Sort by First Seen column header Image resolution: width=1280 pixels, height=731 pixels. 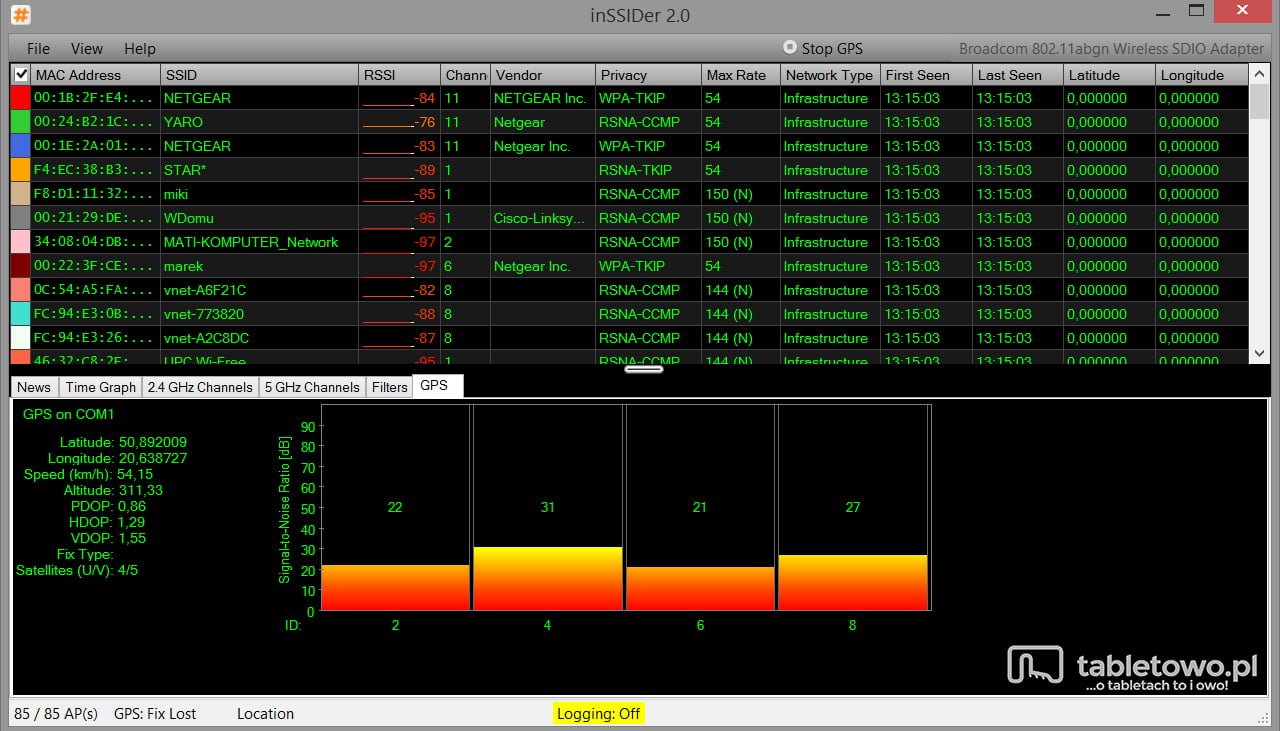coord(927,75)
